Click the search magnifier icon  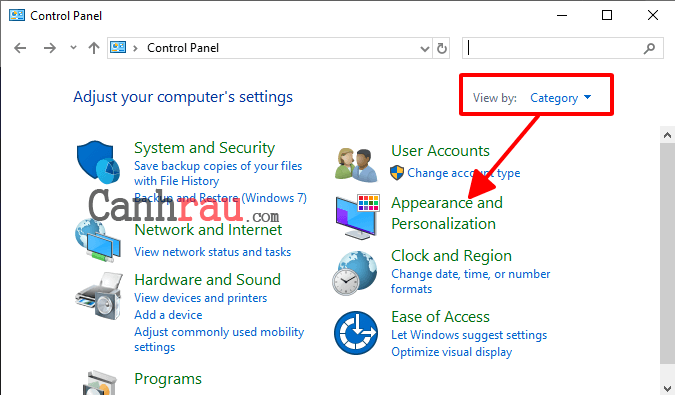click(x=649, y=48)
